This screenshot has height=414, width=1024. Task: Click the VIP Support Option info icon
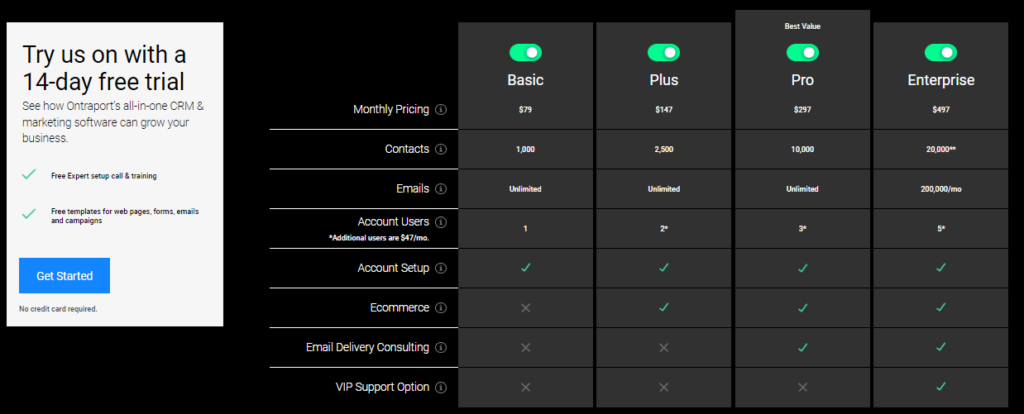point(441,387)
